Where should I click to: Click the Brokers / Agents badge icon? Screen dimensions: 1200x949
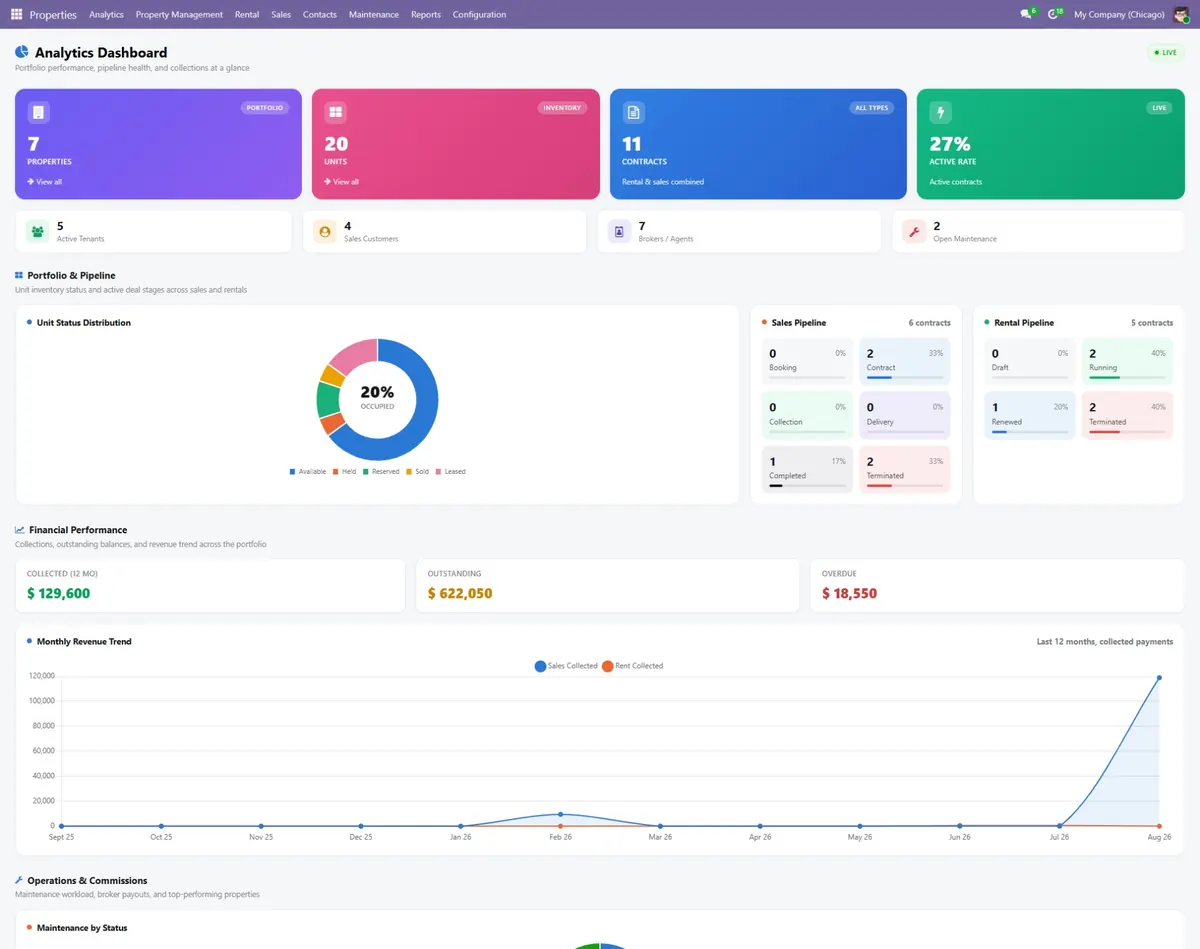point(619,232)
